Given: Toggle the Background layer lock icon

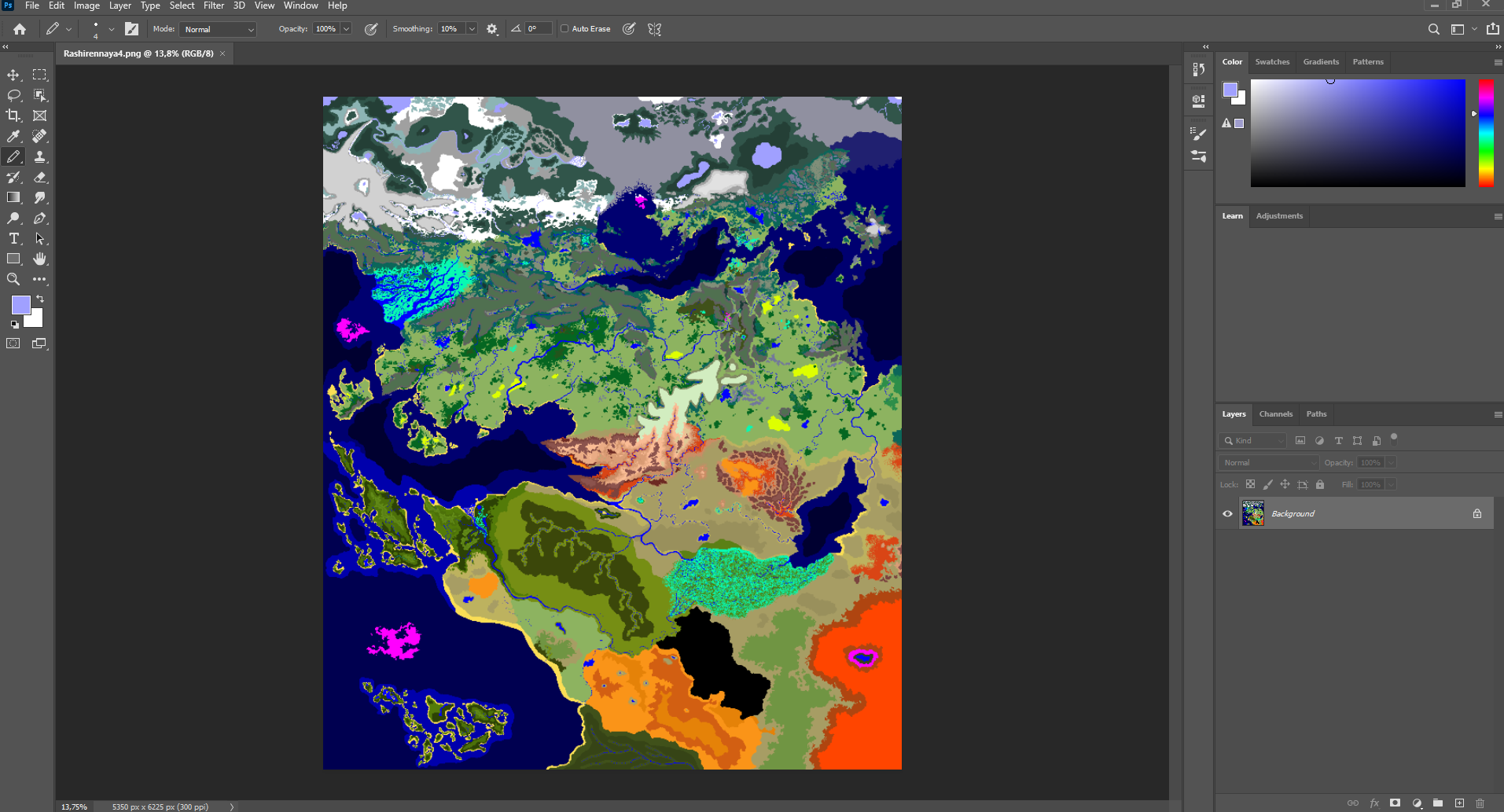Looking at the screenshot, I should click(x=1477, y=513).
